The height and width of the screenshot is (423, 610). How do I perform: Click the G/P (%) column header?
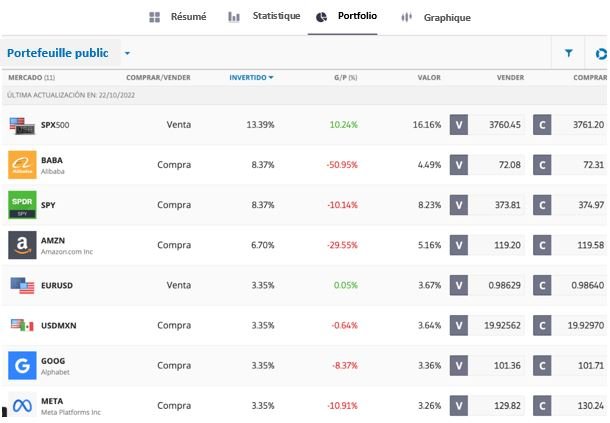345,77
